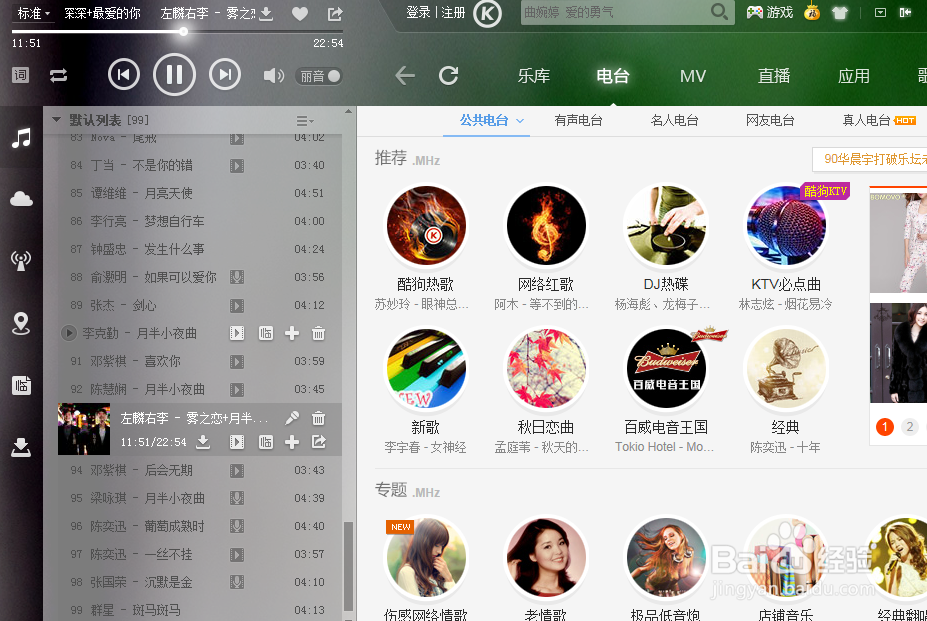Viewport: 927px width, 621px height.
Task: Play the KTV必点曲 radio station
Action: (786, 226)
